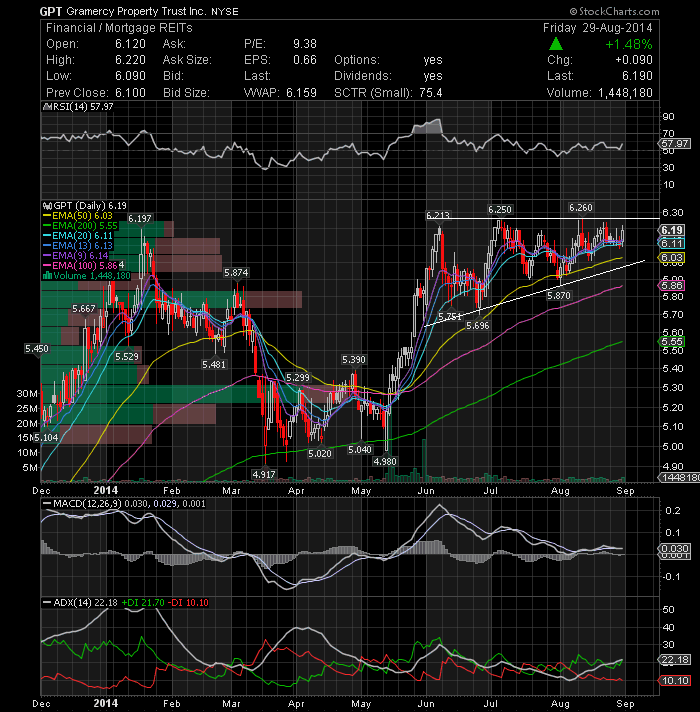Select the pink EMA(100) legend line
This screenshot has height=712, width=700.
pyautogui.click(x=47, y=266)
